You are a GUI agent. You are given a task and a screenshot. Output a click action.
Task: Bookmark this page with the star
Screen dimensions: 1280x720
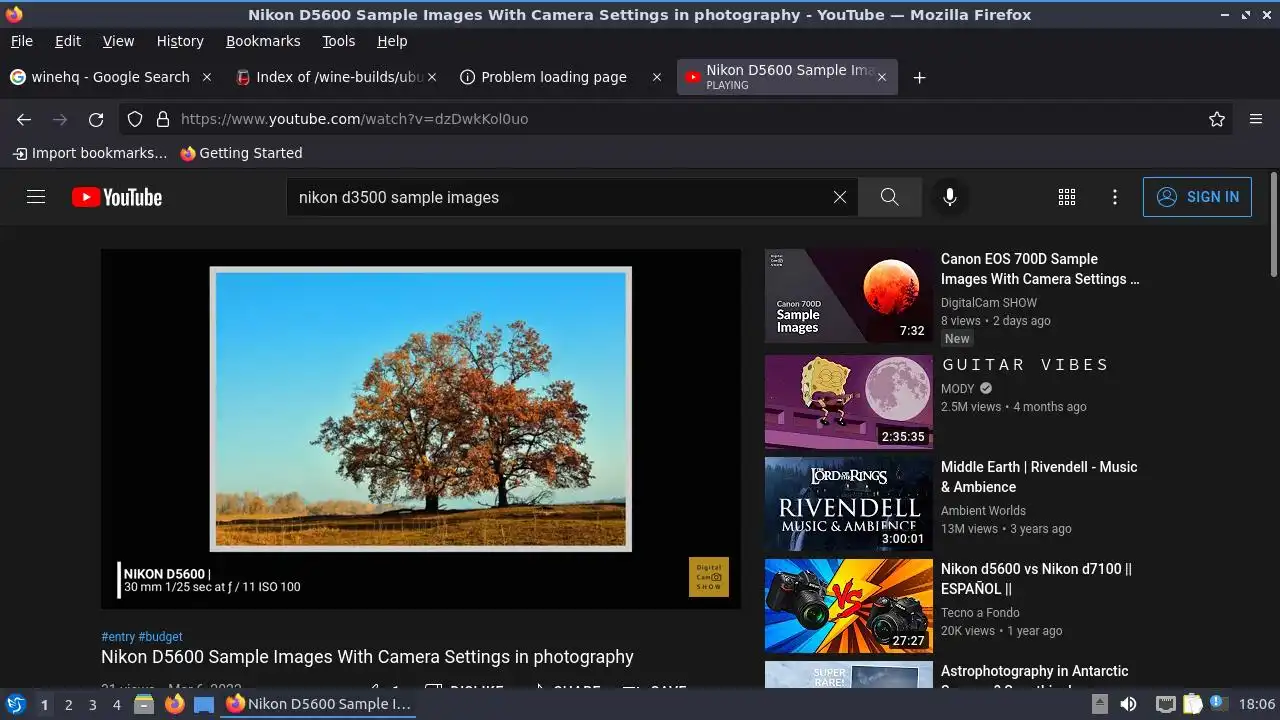pos(1217,119)
